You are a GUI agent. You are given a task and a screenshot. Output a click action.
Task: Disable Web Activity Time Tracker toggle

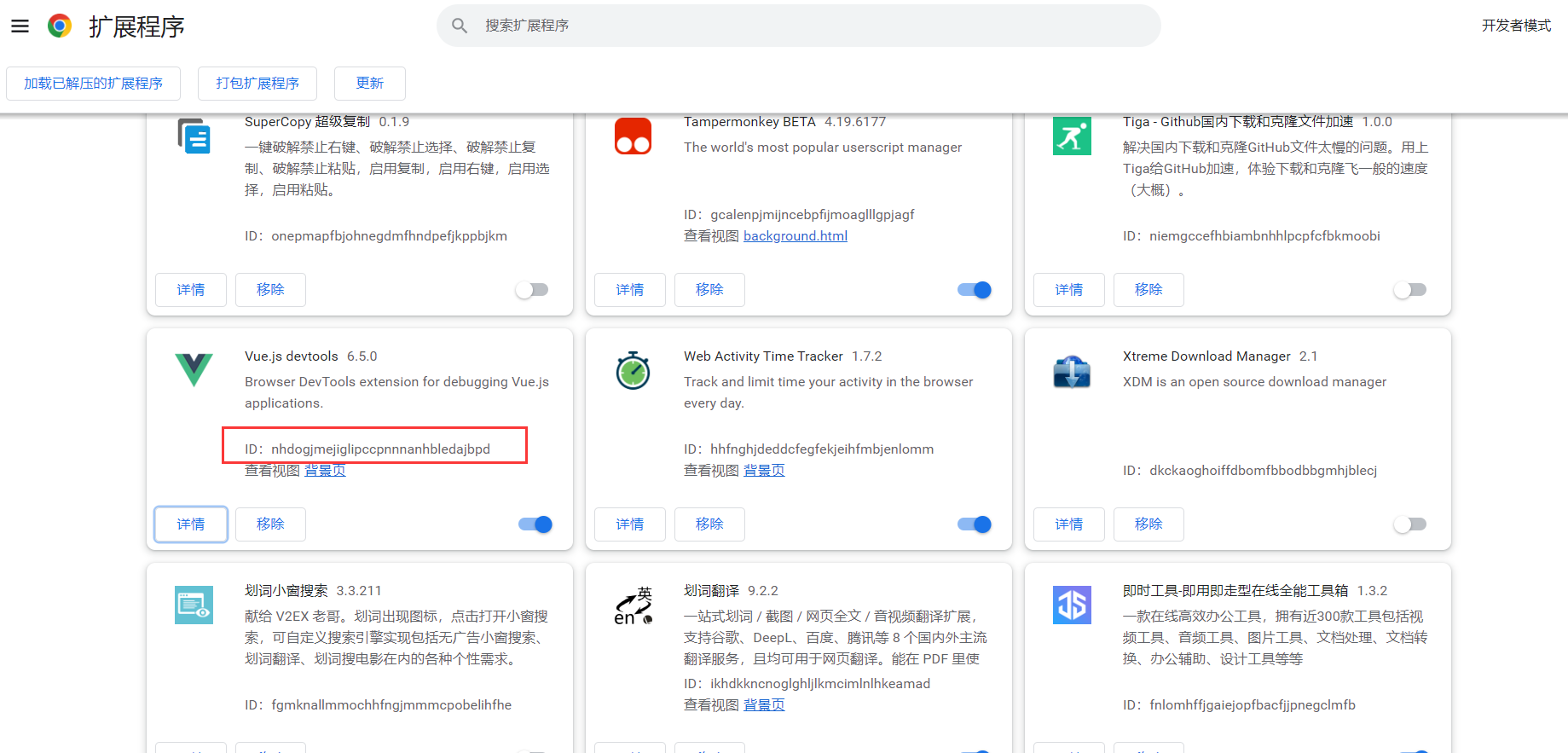[975, 524]
